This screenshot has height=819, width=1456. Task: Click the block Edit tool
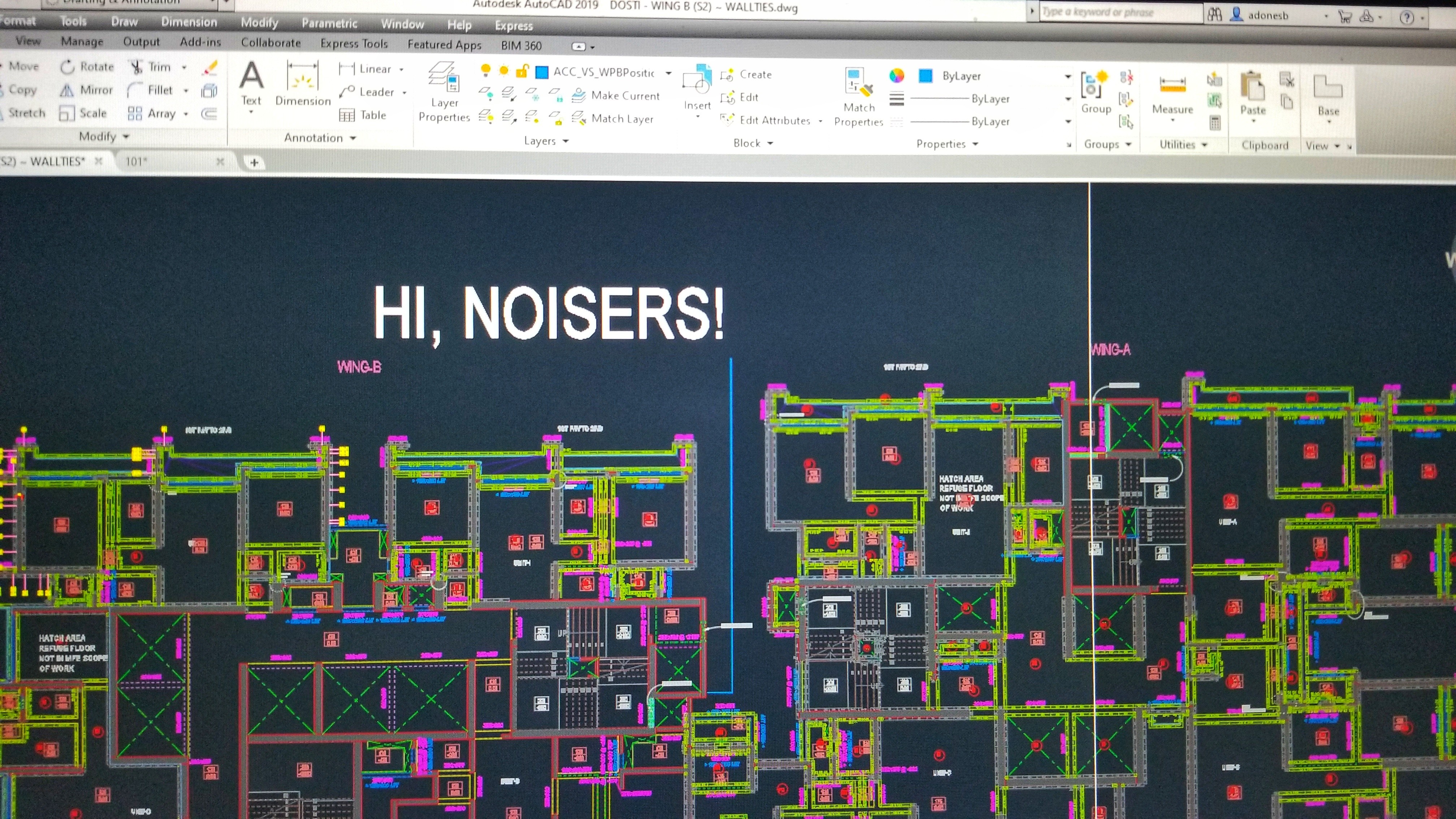pyautogui.click(x=739, y=97)
